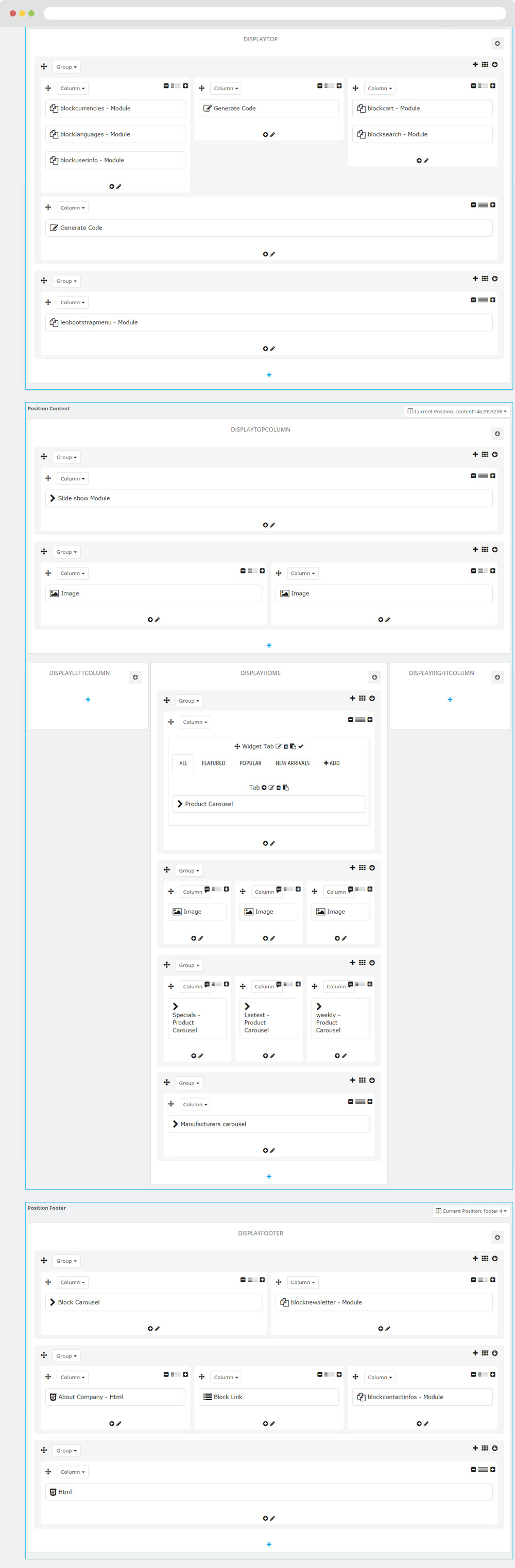Image resolution: width=515 pixels, height=1568 pixels.
Task: Expand the Column dropdown above Manufacturers carousel
Action: 195,1104
